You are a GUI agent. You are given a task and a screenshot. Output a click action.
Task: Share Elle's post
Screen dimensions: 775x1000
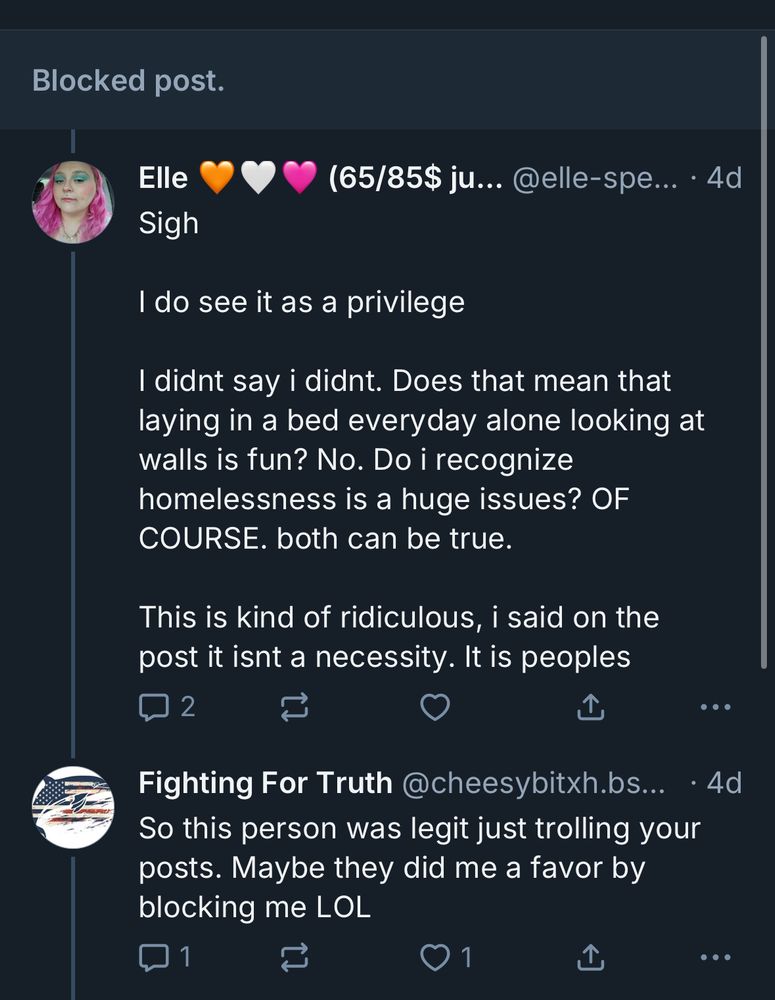(590, 707)
